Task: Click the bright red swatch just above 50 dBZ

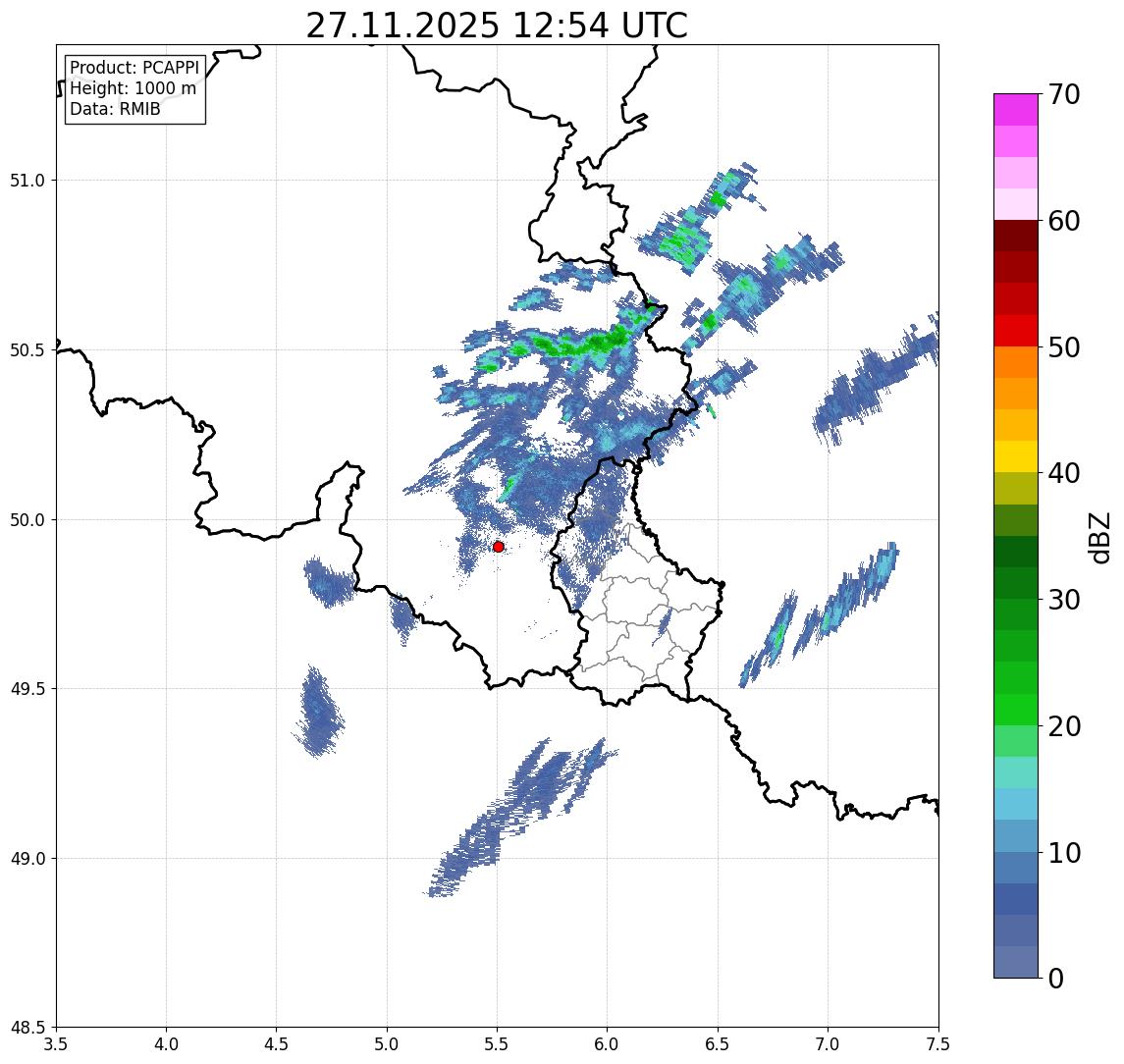Action: pos(1016,331)
